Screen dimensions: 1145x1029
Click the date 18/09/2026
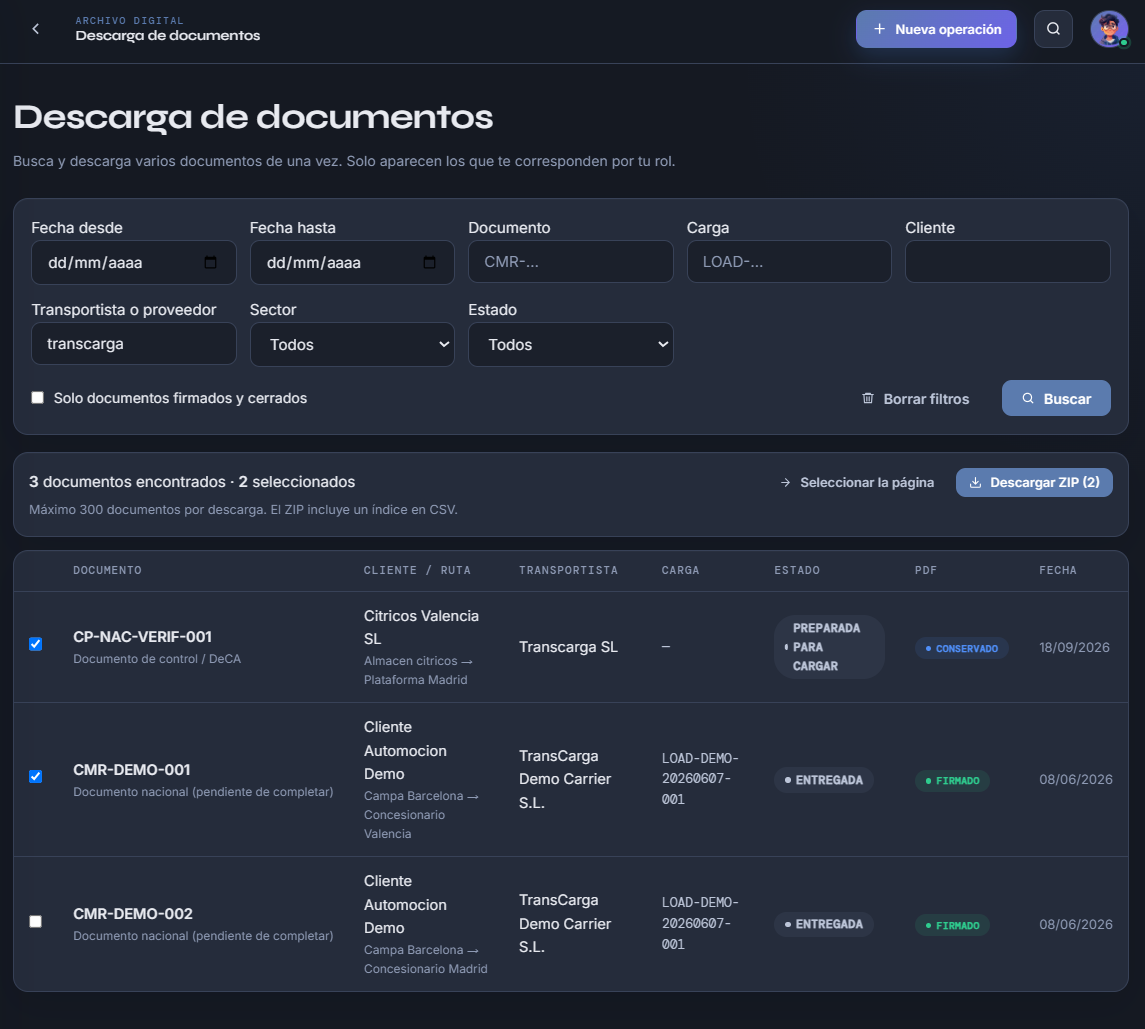1074,647
